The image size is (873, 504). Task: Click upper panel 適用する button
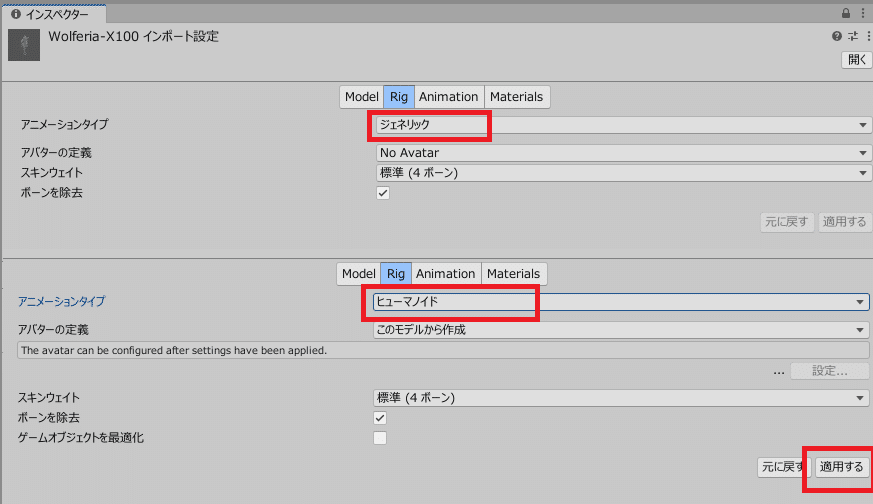click(x=844, y=222)
